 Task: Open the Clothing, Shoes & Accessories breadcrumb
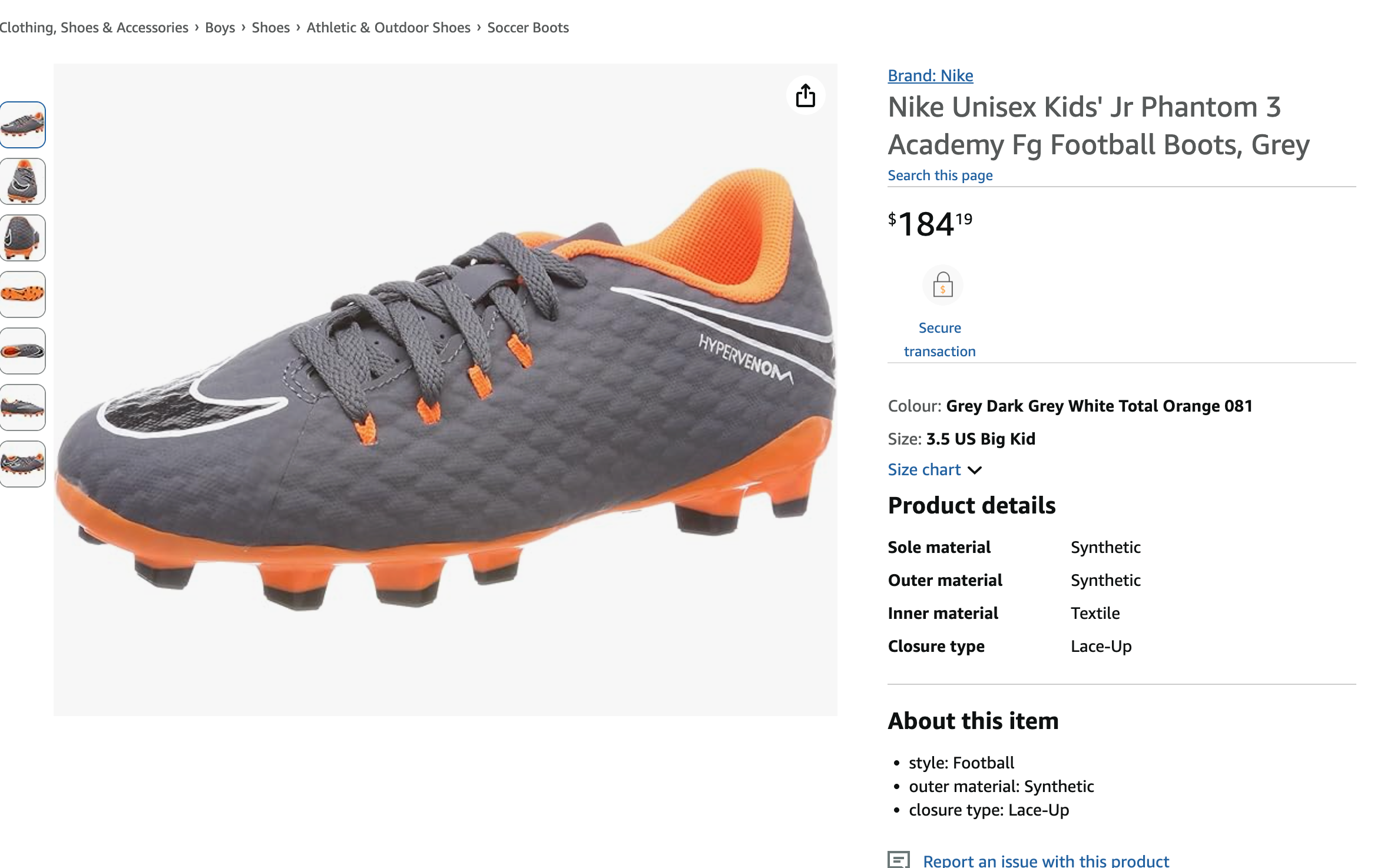94,28
